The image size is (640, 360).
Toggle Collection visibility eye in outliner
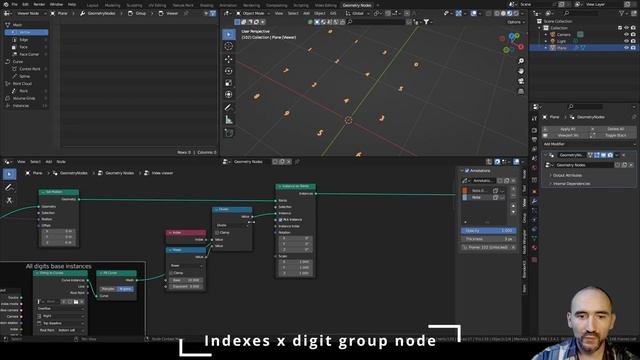tap(626, 28)
